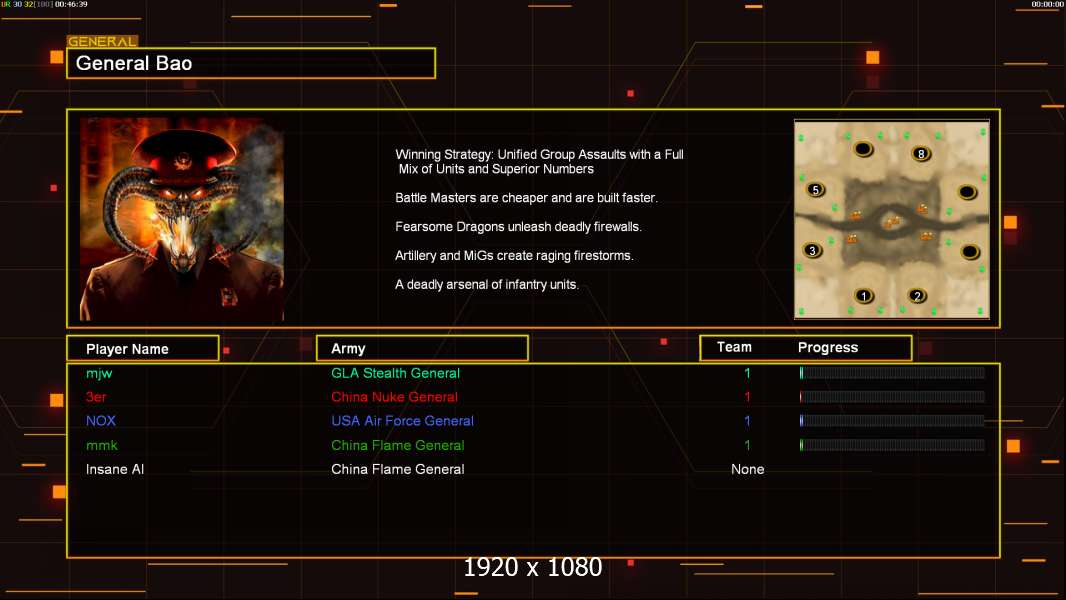Click China Nuke General army text
Viewport: 1066px width, 600px height.
394,397
